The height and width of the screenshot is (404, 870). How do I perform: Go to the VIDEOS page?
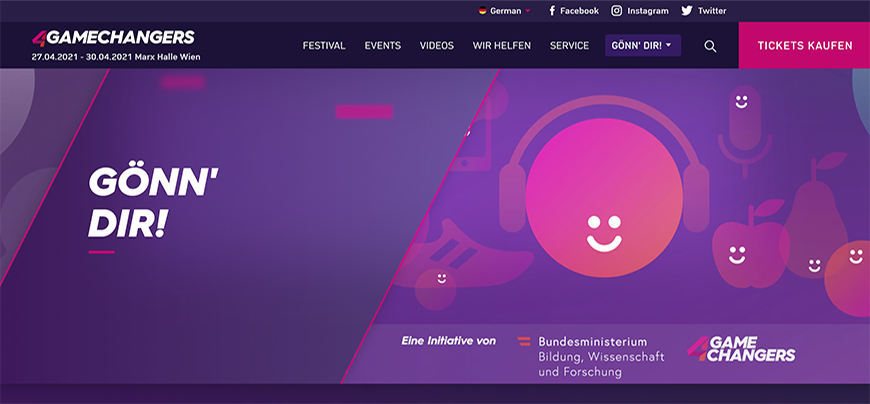click(437, 46)
